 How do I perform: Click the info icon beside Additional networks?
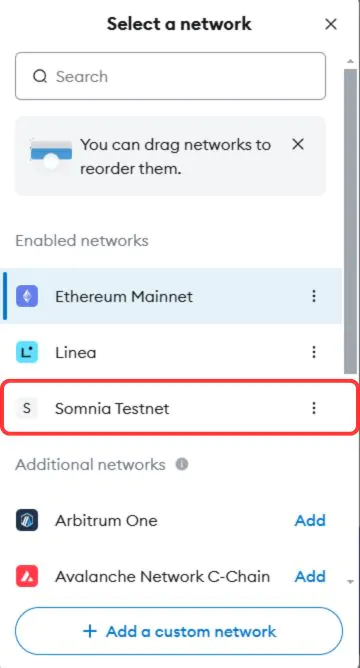pos(182,464)
